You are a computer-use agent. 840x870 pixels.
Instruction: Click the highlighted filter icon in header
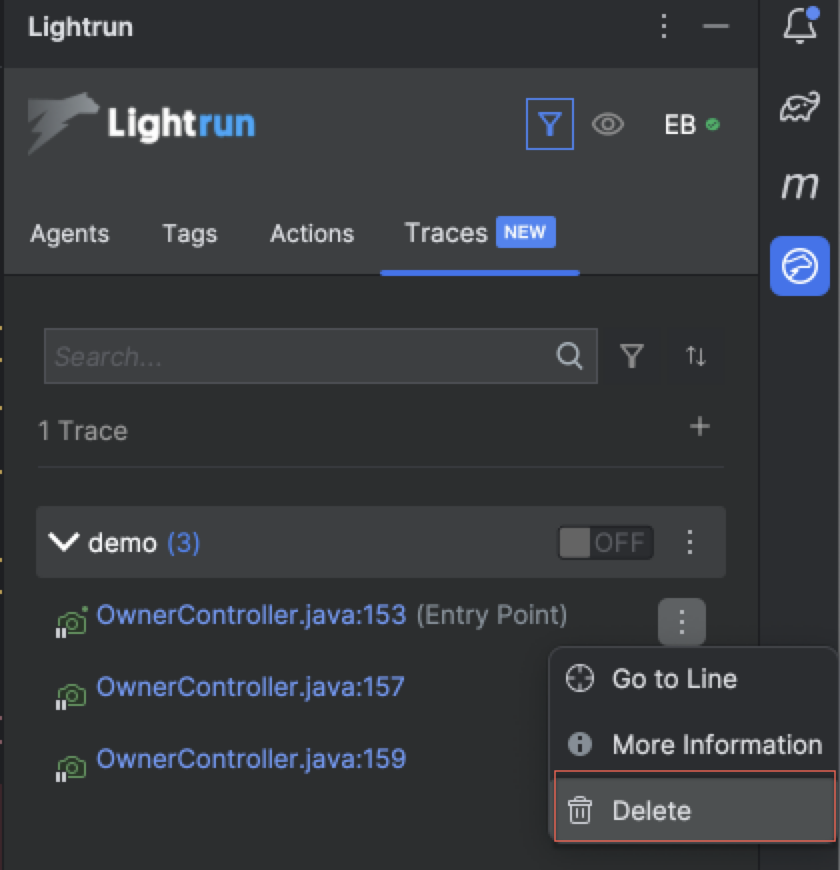[x=550, y=124]
